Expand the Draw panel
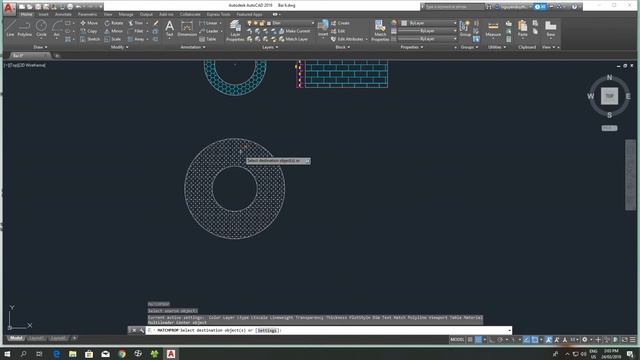This screenshot has height=360, width=640. click(40, 47)
